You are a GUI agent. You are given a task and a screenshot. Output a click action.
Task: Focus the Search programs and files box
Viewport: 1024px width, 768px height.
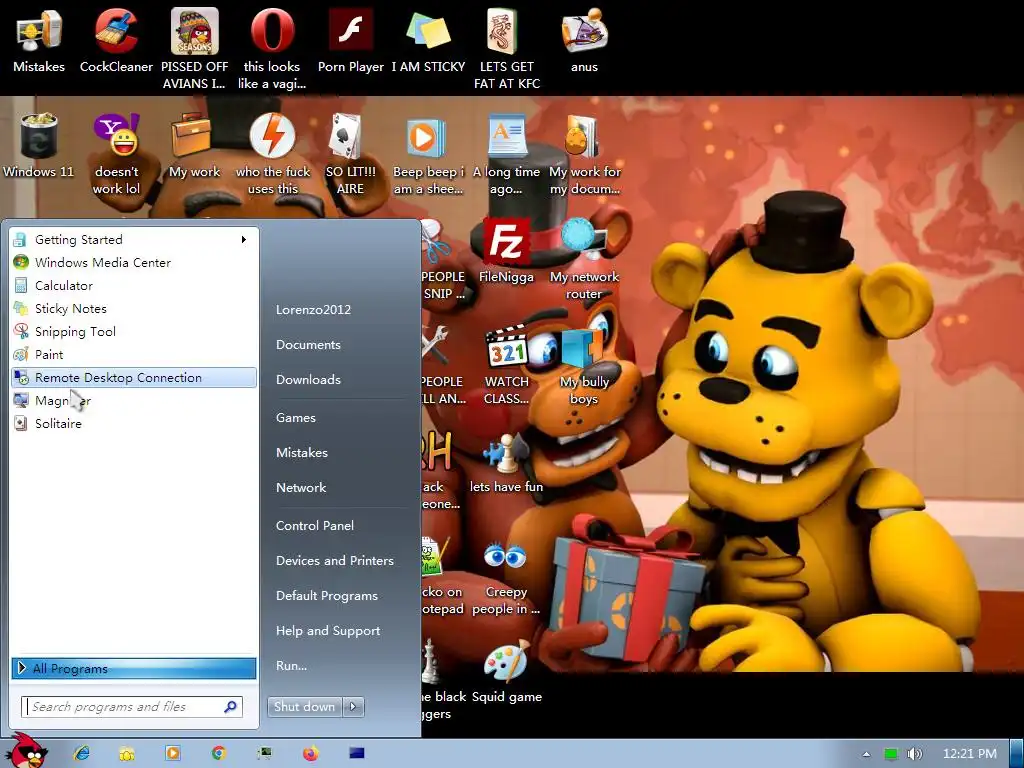pyautogui.click(x=132, y=707)
